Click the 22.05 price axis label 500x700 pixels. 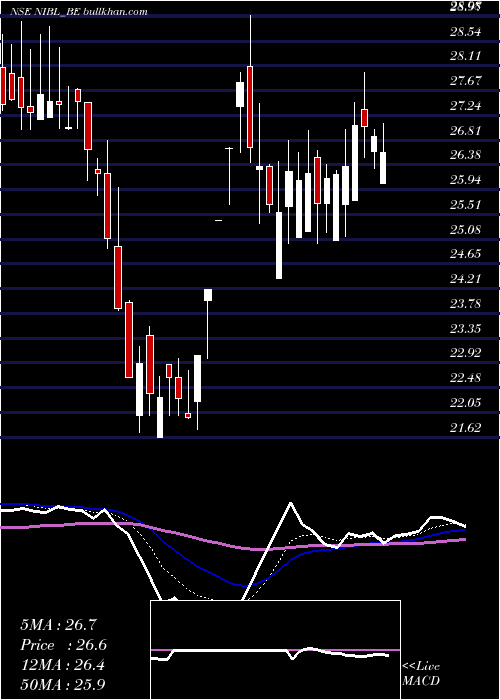point(467,403)
